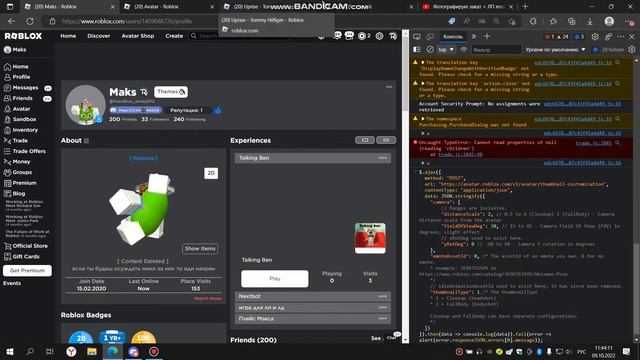Viewport: 640px width, 360px height.
Task: Open console settings gear beside hidden count
Action: pos(632,49)
